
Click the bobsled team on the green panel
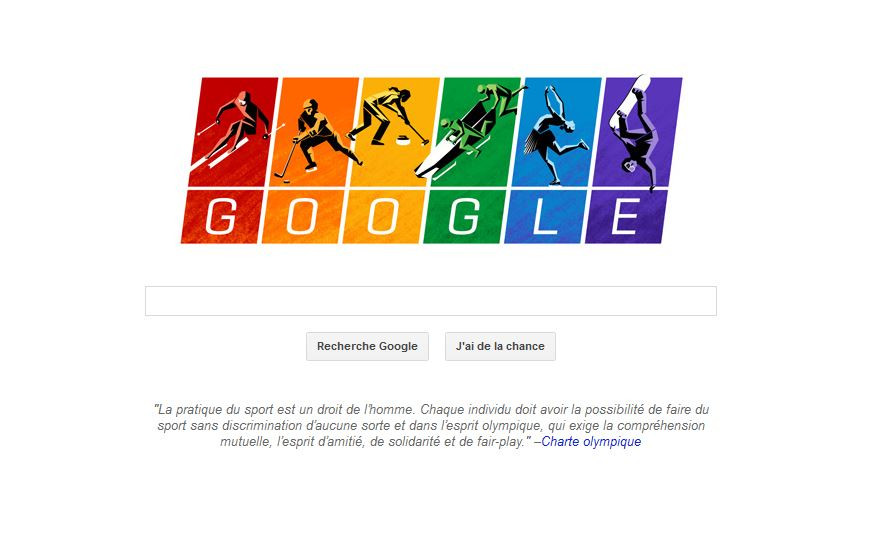tap(470, 132)
